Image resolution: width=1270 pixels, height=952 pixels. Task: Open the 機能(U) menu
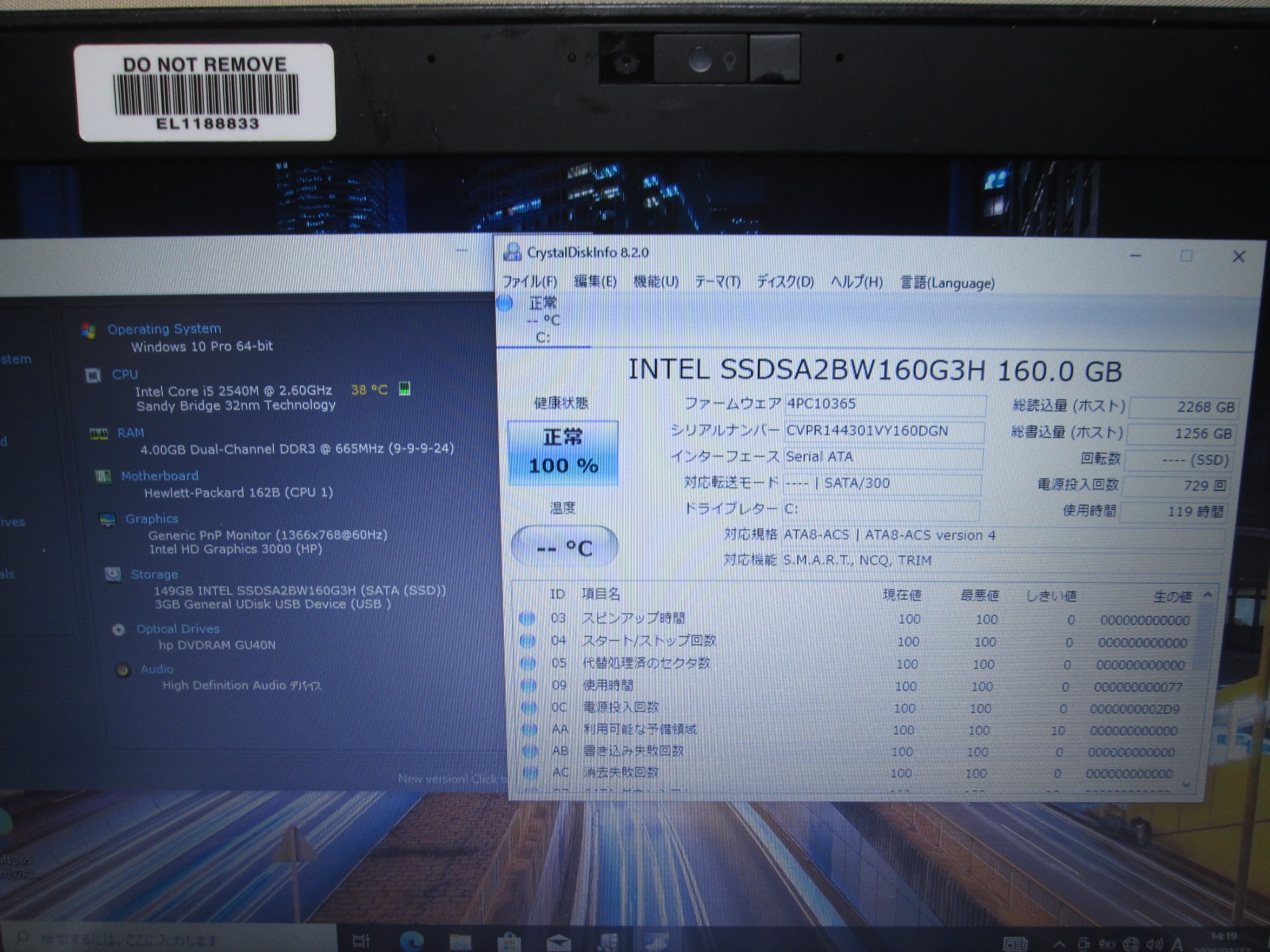[x=656, y=282]
